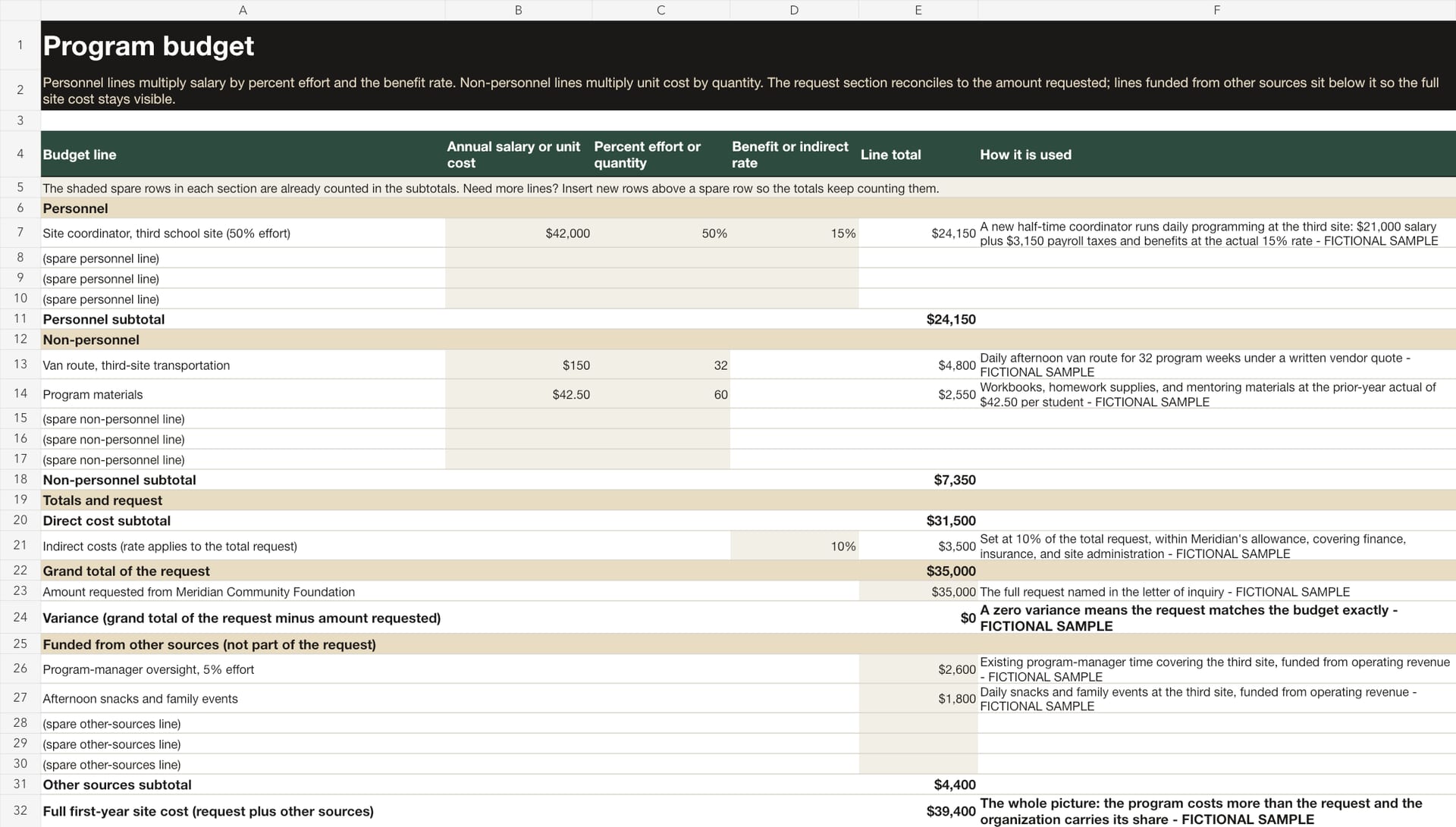Select the $31,500 direct cost value
The width and height of the screenshot is (1456, 827).
tap(918, 521)
